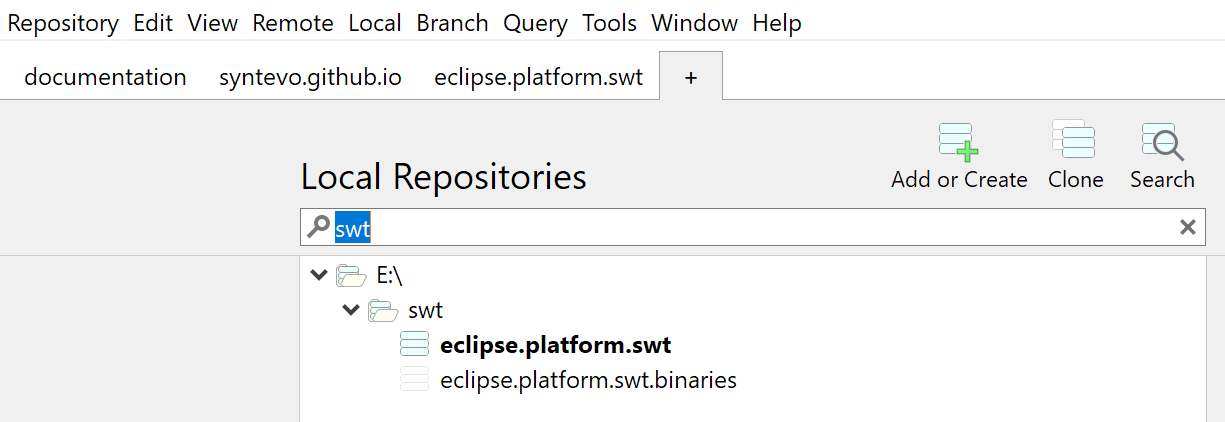The width and height of the screenshot is (1225, 422).
Task: Click the Add or Create repository icon
Action: coord(958,141)
